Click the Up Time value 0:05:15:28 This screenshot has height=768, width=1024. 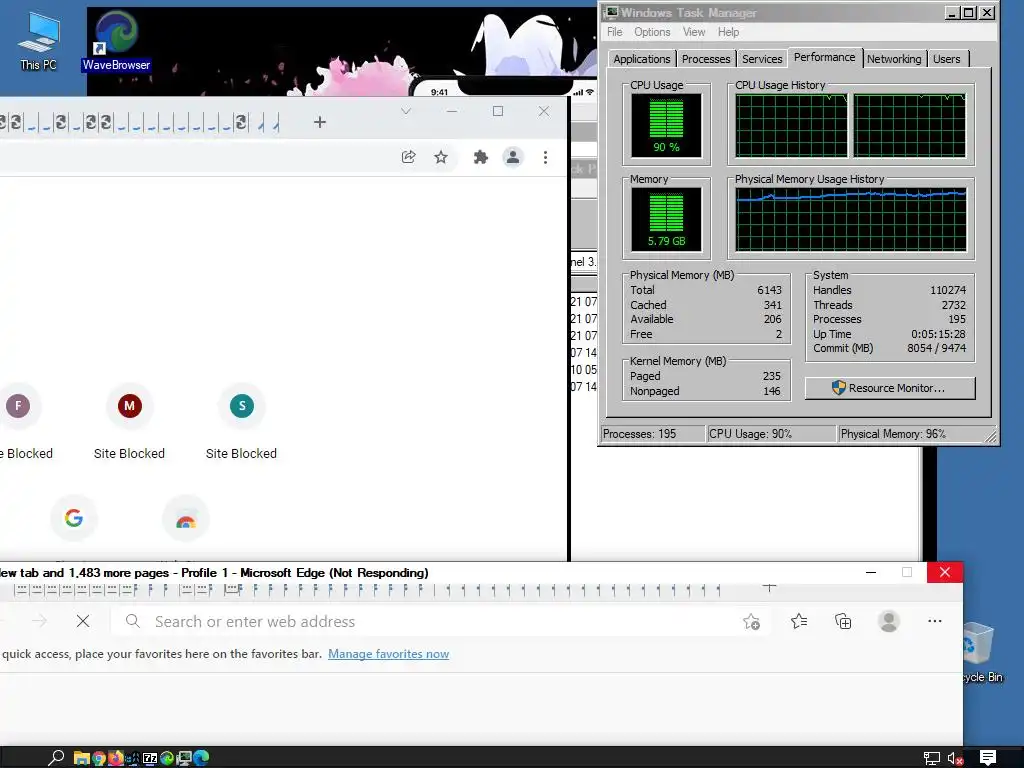pyautogui.click(x=938, y=334)
